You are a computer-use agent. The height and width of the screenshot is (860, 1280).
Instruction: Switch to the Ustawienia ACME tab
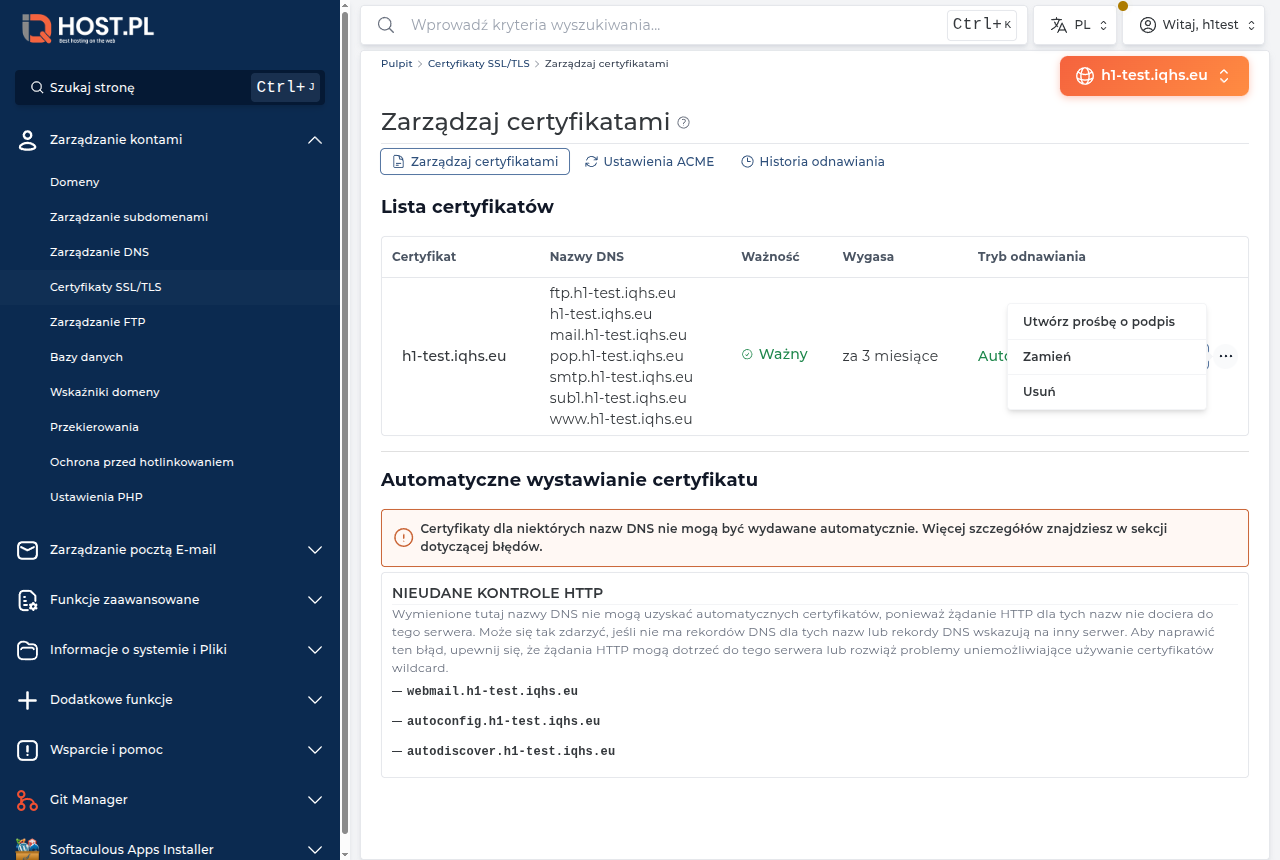[650, 161]
